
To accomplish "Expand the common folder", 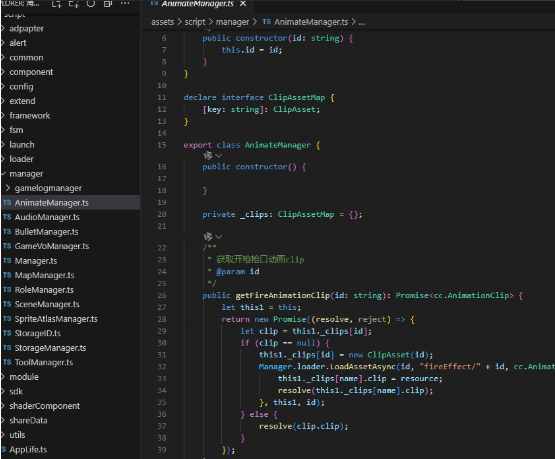I will 26,58.
